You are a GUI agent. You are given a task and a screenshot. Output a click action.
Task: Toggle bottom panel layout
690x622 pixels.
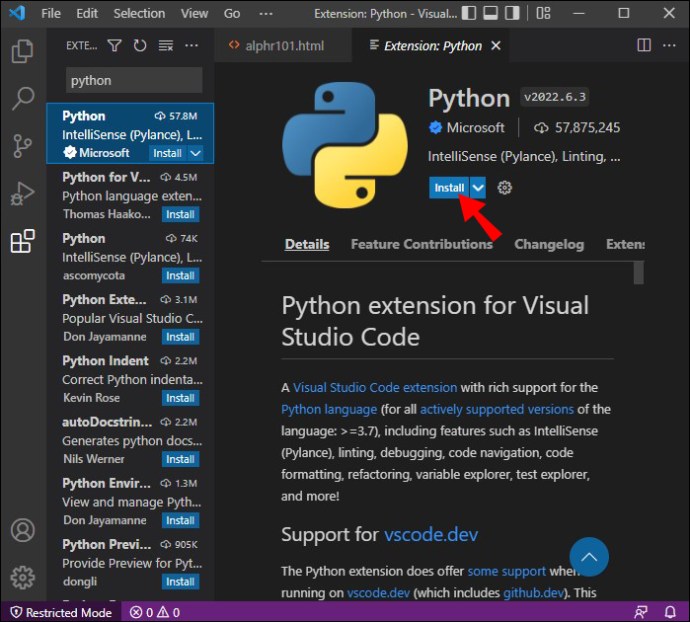coord(490,13)
